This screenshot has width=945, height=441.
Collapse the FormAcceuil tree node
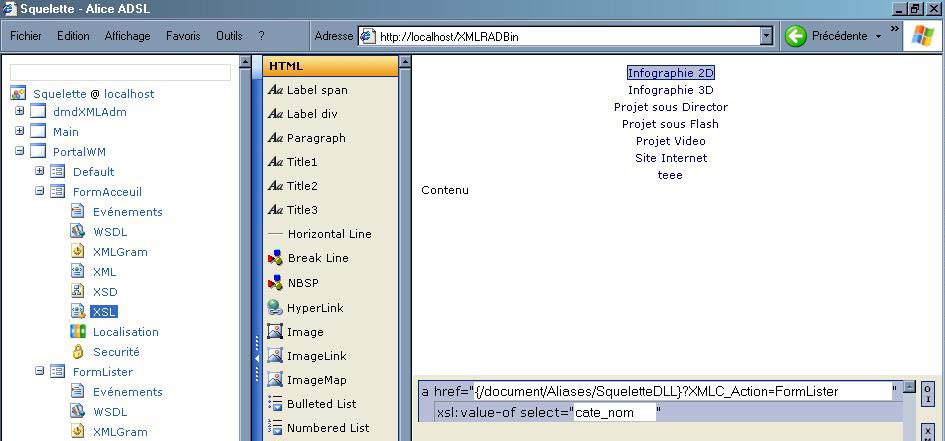coord(40,192)
